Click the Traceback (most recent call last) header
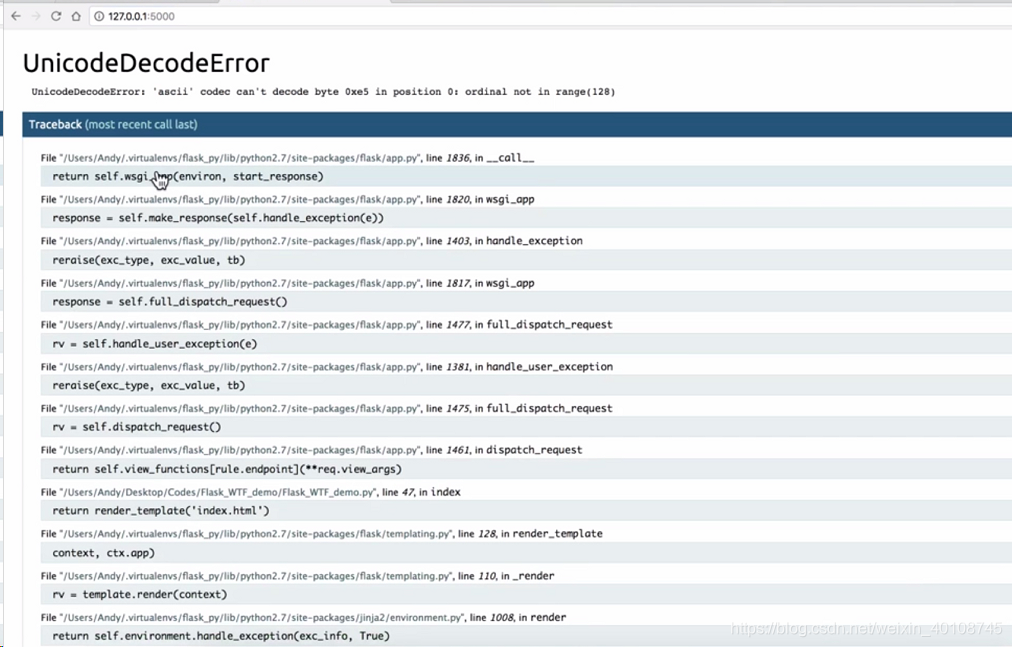Image resolution: width=1012 pixels, height=647 pixels. point(517,125)
